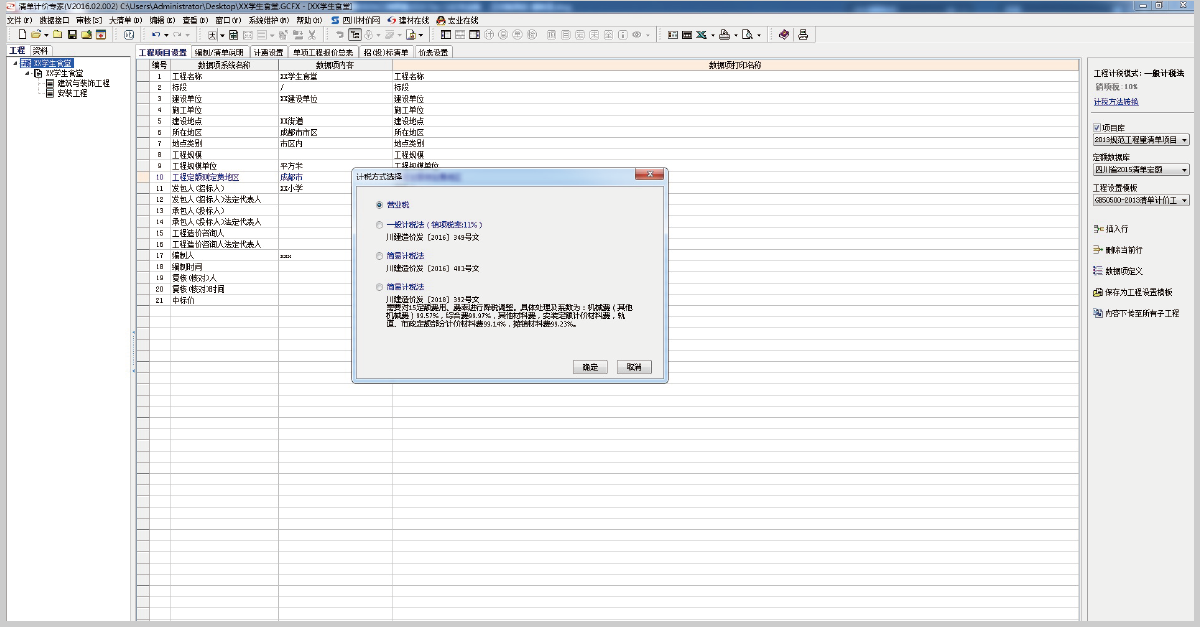Click the undo arrow toolbar icon

tap(156, 34)
